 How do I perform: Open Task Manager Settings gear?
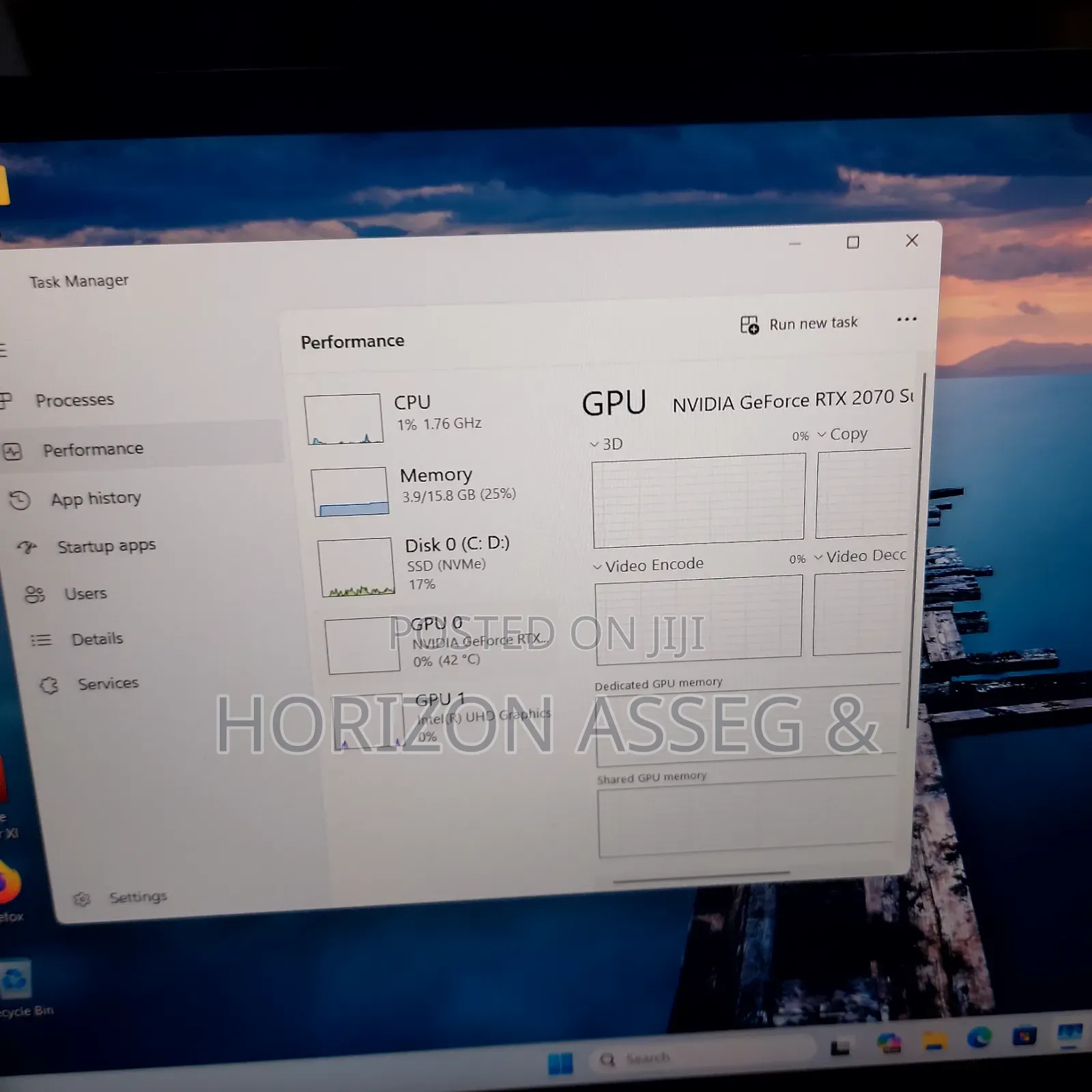pos(82,899)
